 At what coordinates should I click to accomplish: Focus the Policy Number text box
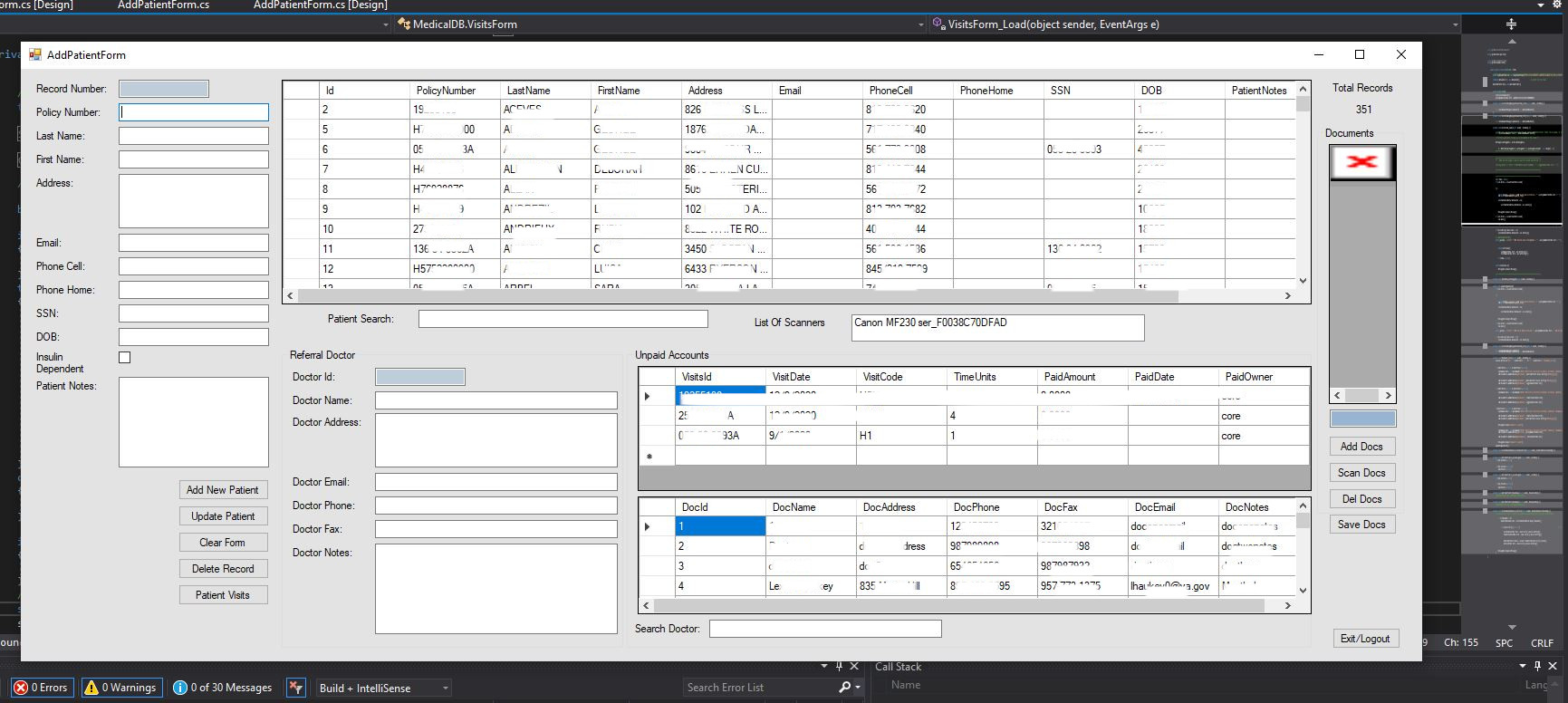pyautogui.click(x=194, y=112)
